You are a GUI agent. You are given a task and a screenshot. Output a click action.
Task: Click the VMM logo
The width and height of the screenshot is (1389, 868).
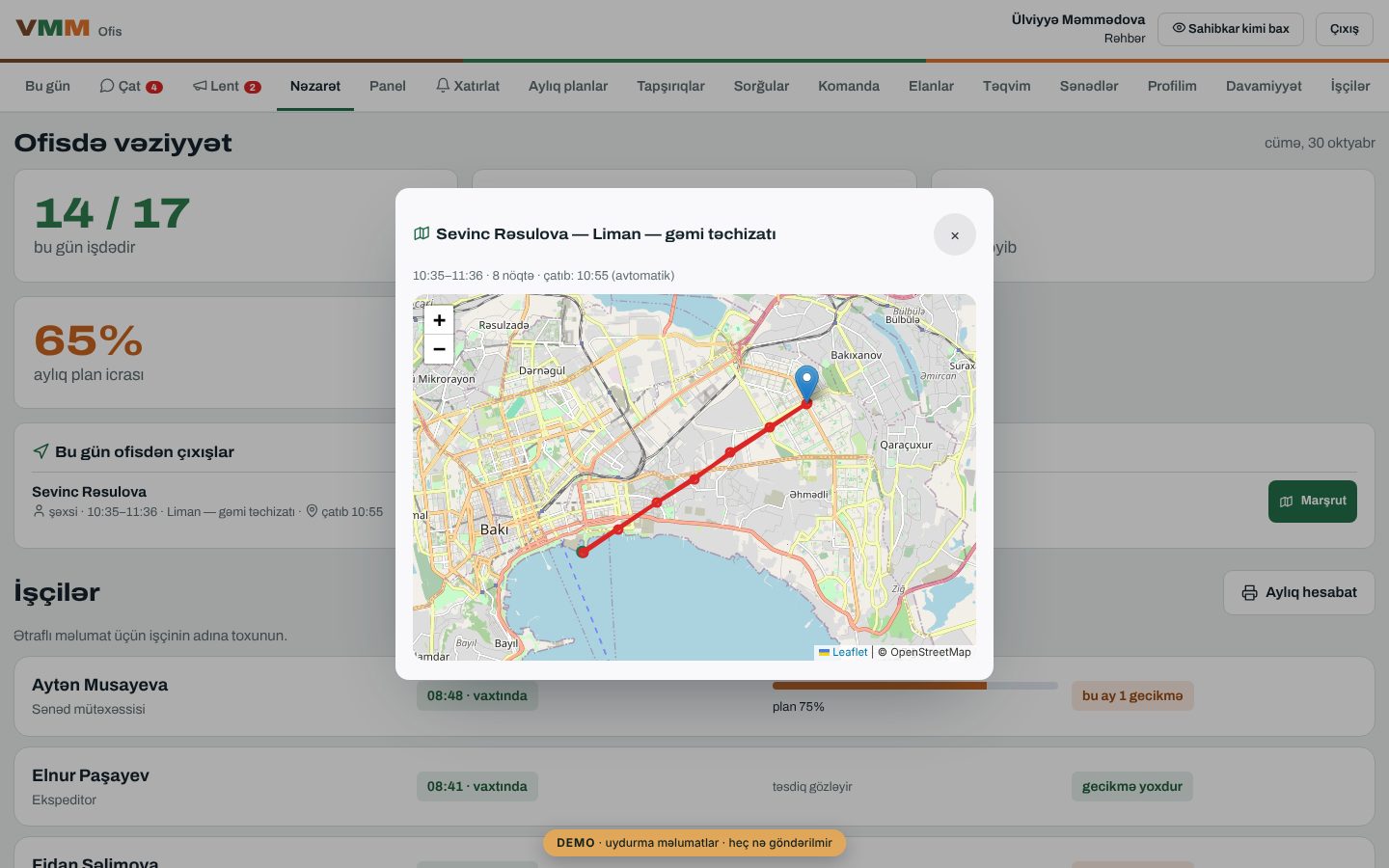click(x=53, y=28)
